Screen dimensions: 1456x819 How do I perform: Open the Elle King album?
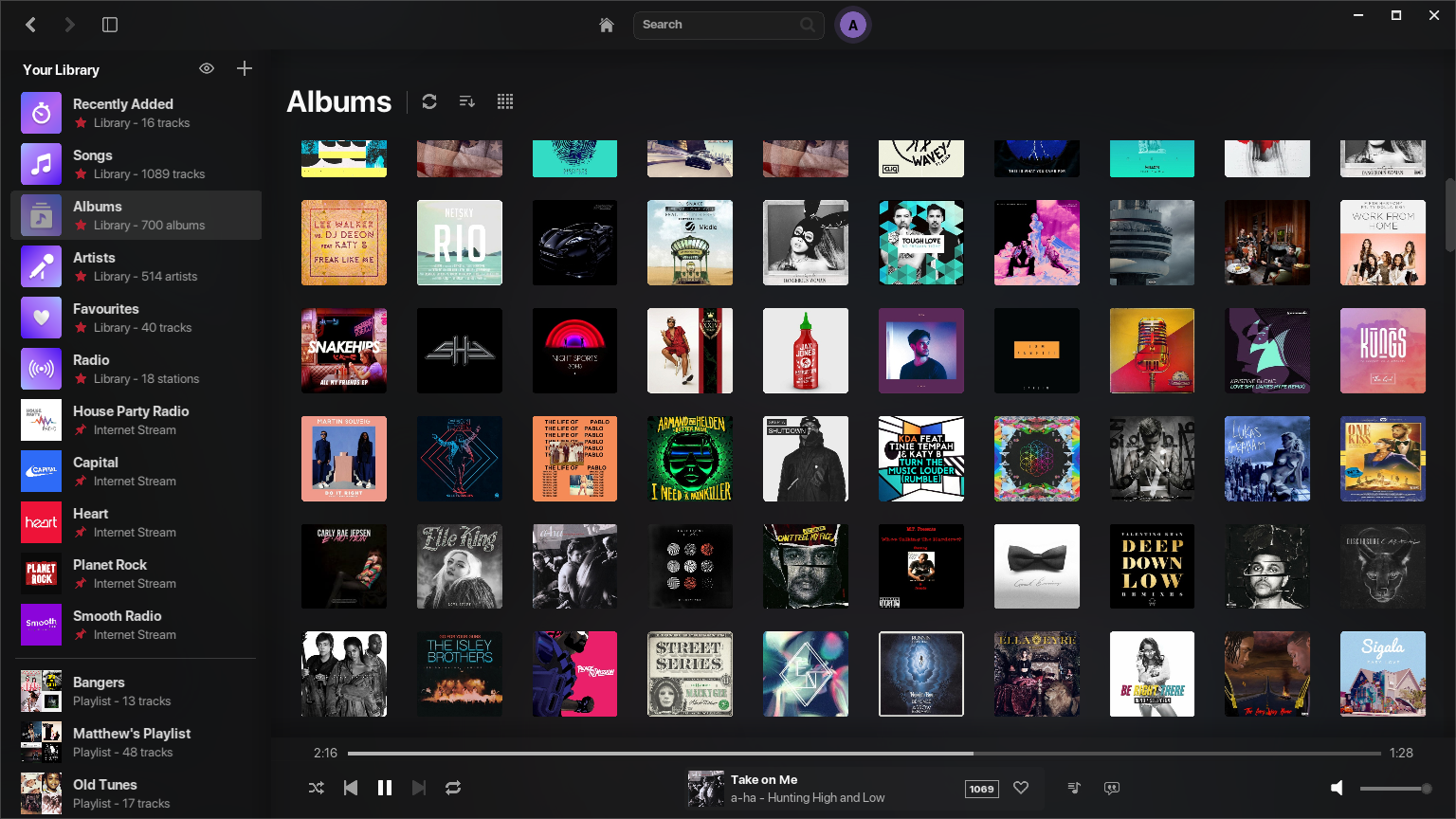tap(460, 567)
